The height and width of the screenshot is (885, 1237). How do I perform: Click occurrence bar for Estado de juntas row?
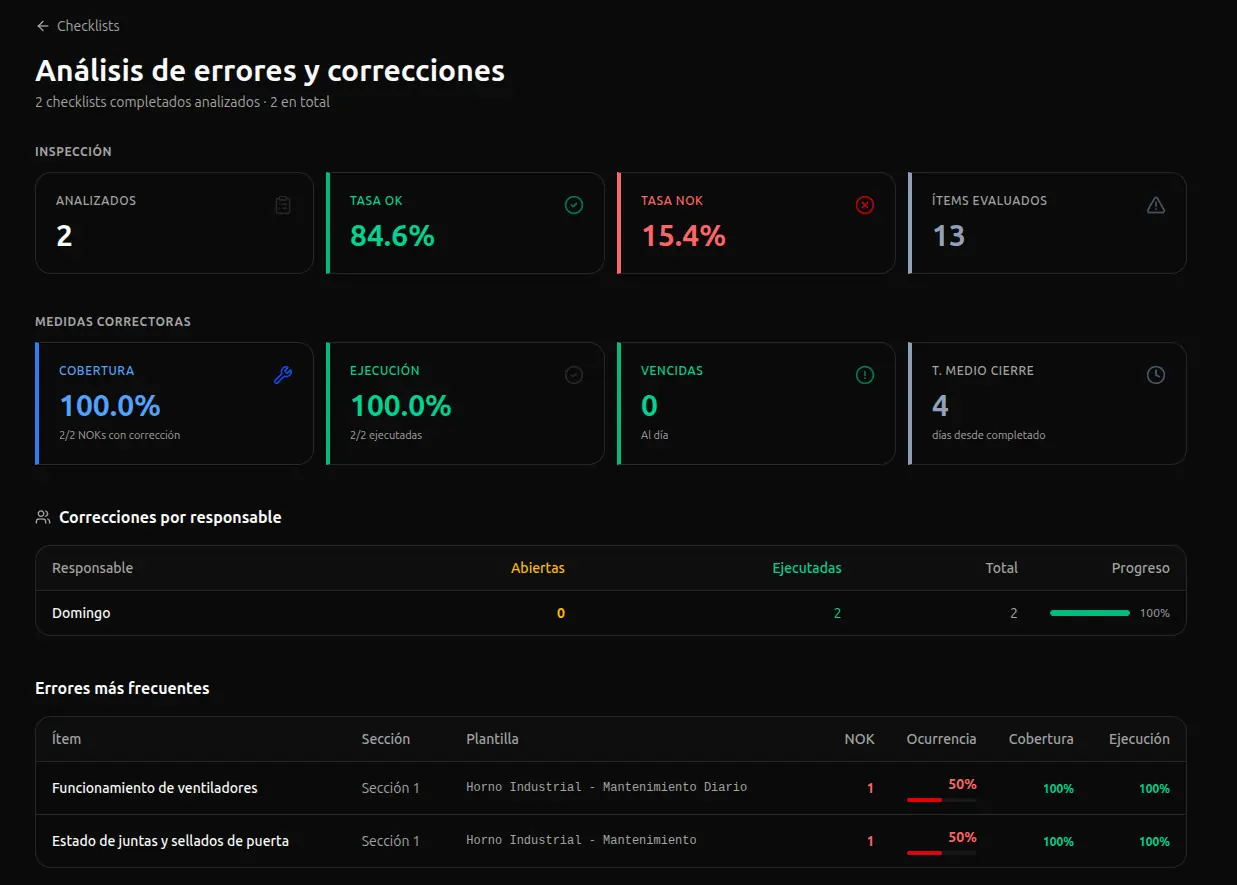click(x=942, y=853)
